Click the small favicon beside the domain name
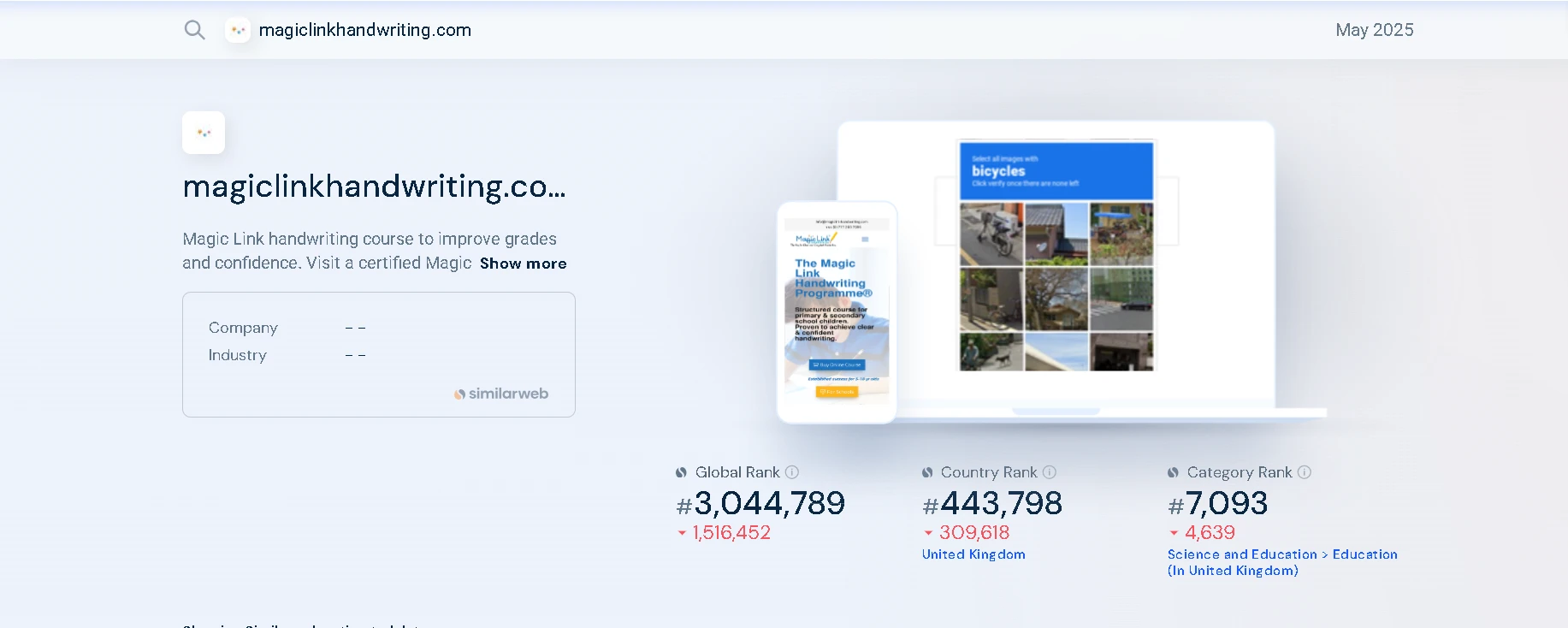 click(238, 30)
